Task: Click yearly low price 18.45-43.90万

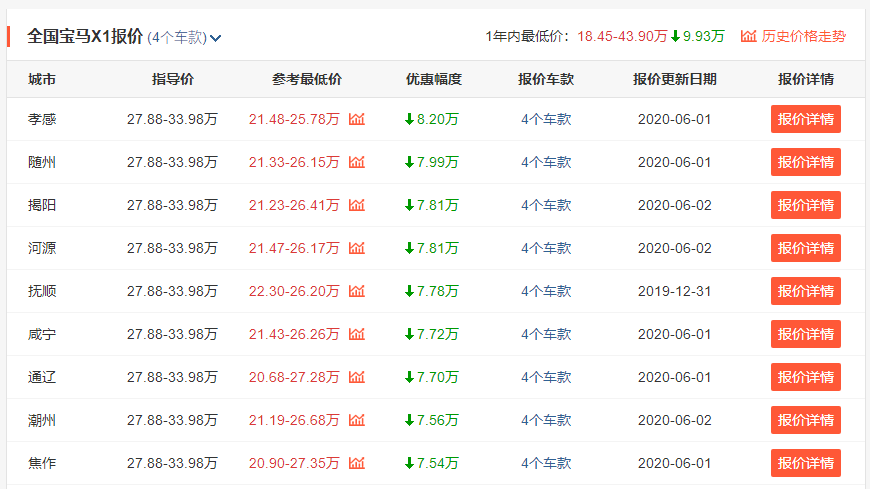Action: pyautogui.click(x=622, y=36)
